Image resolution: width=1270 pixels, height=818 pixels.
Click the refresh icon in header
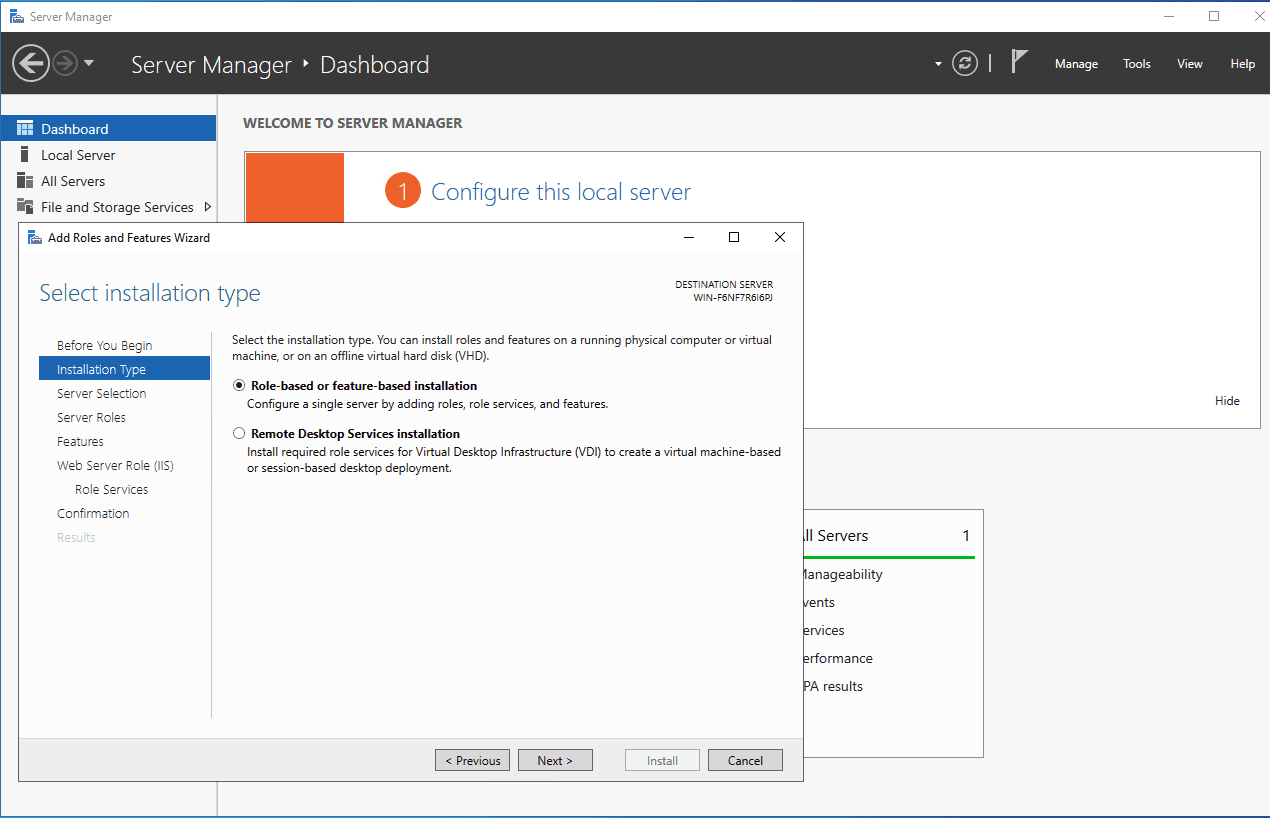point(964,64)
